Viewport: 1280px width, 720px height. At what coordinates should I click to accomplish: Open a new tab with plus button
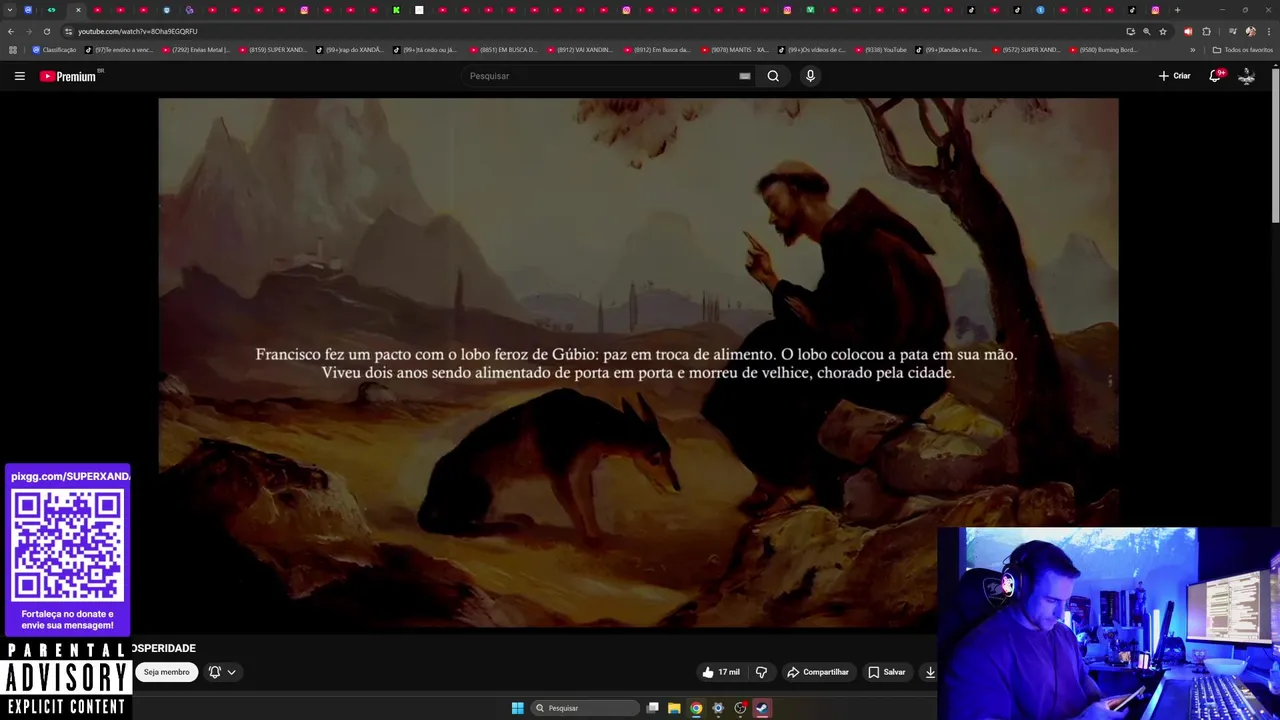pos(1177,10)
